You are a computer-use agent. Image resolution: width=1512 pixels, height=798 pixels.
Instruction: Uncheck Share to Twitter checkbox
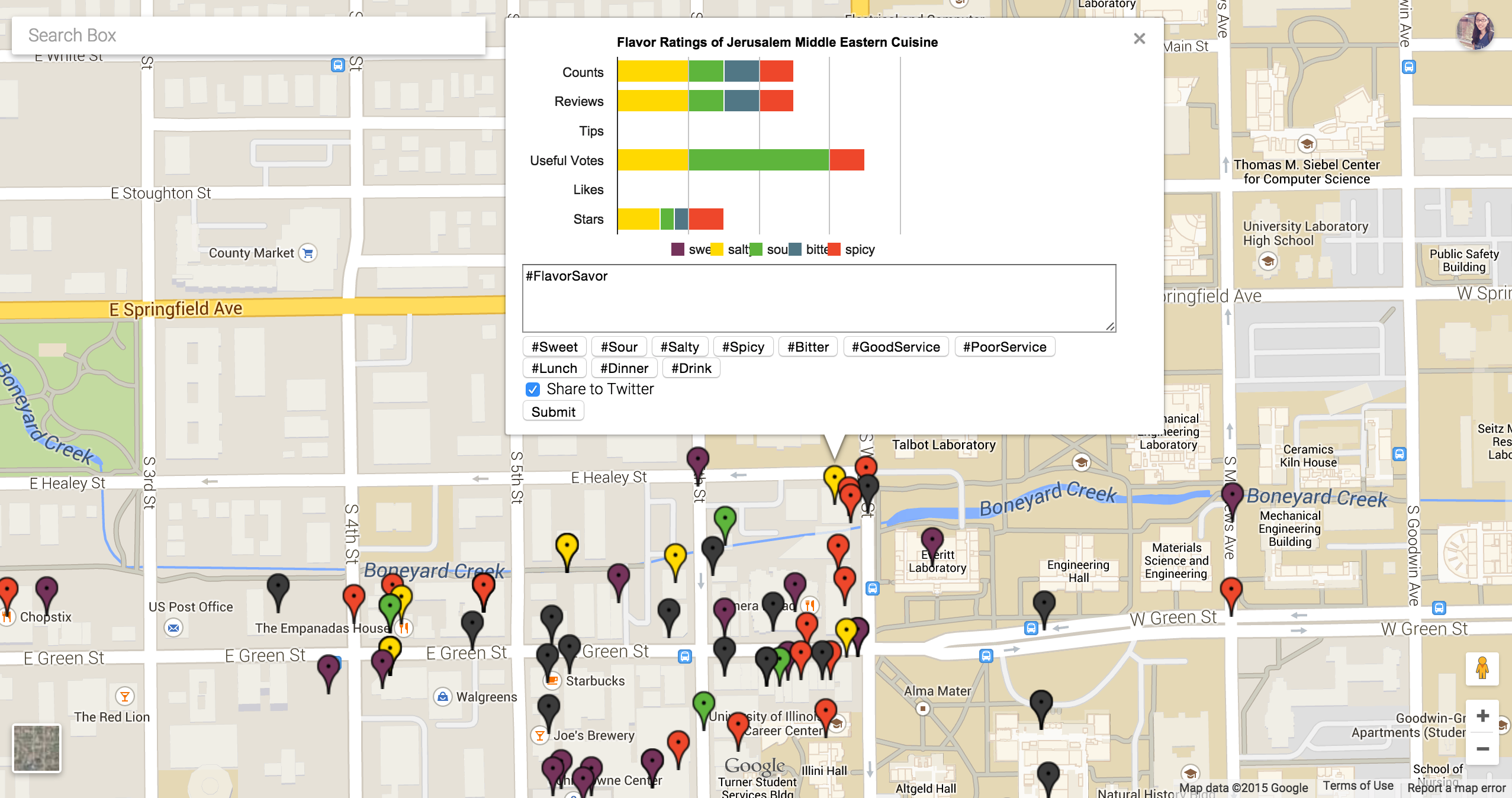(532, 389)
